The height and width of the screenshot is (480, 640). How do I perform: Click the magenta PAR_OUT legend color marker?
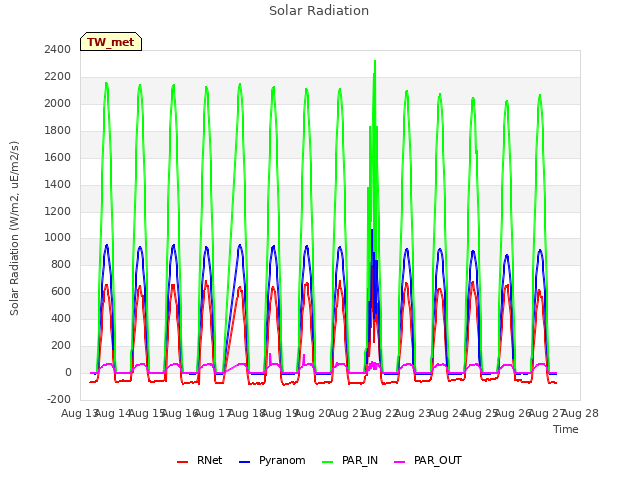(x=400, y=462)
